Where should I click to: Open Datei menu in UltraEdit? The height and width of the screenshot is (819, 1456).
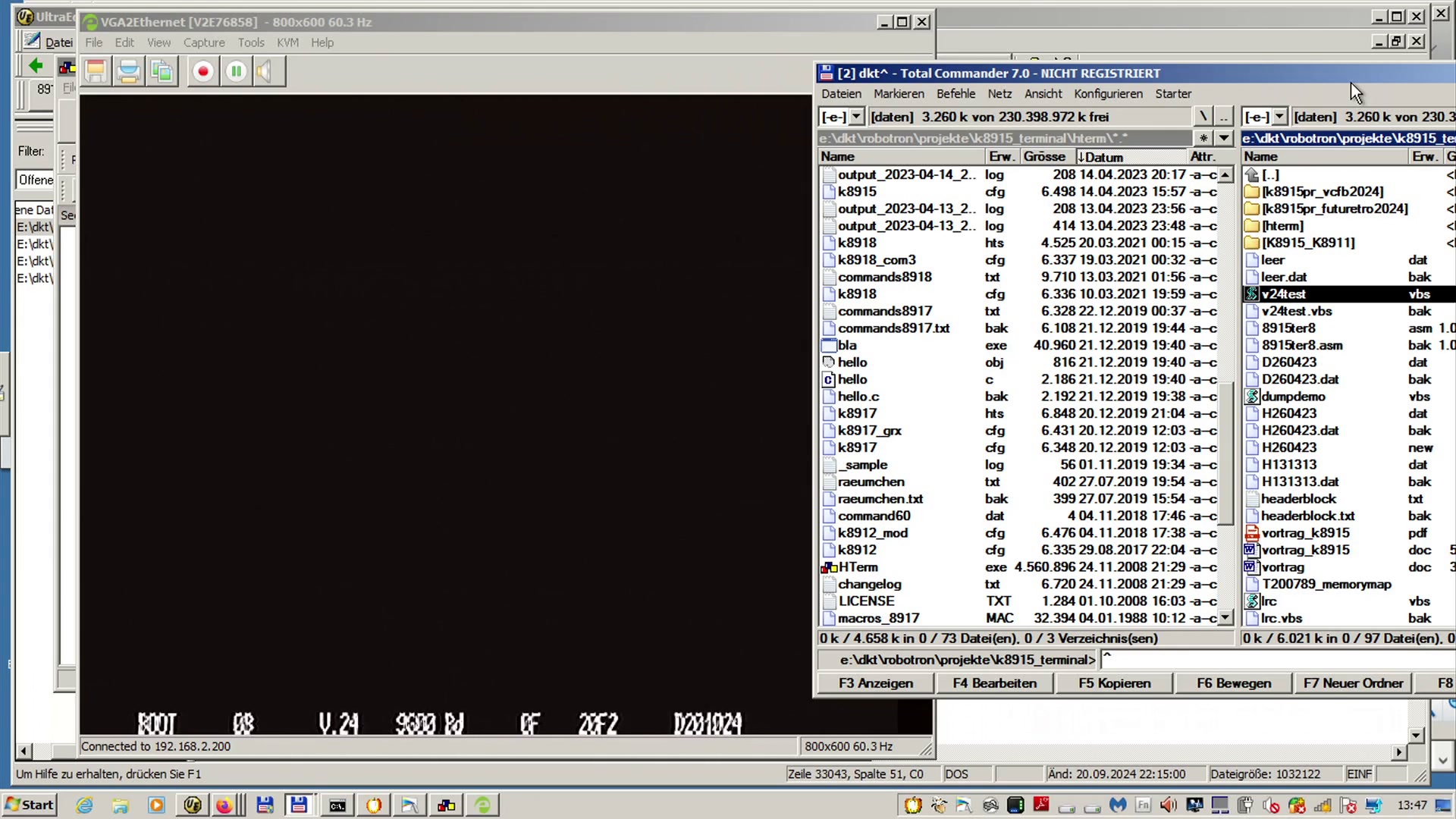pos(58,42)
